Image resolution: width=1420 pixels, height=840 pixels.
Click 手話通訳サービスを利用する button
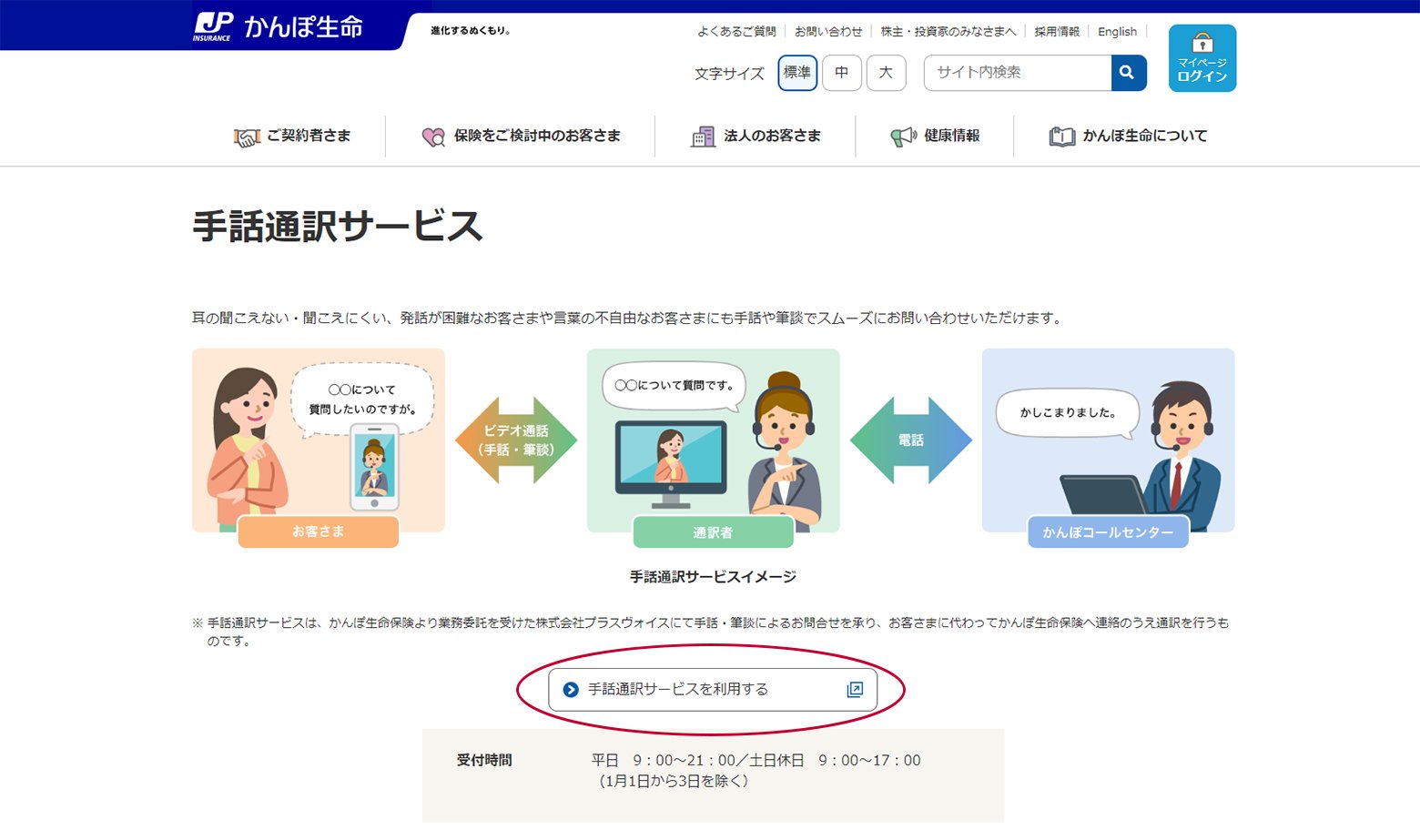(713, 690)
